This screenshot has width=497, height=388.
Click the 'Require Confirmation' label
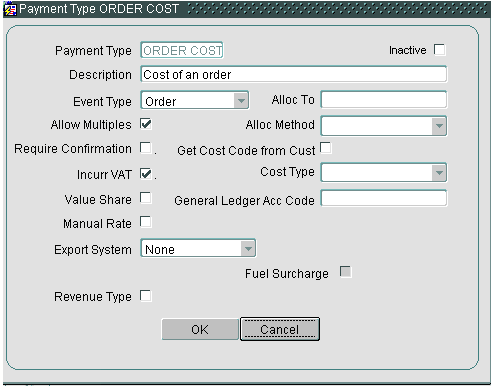(73, 149)
